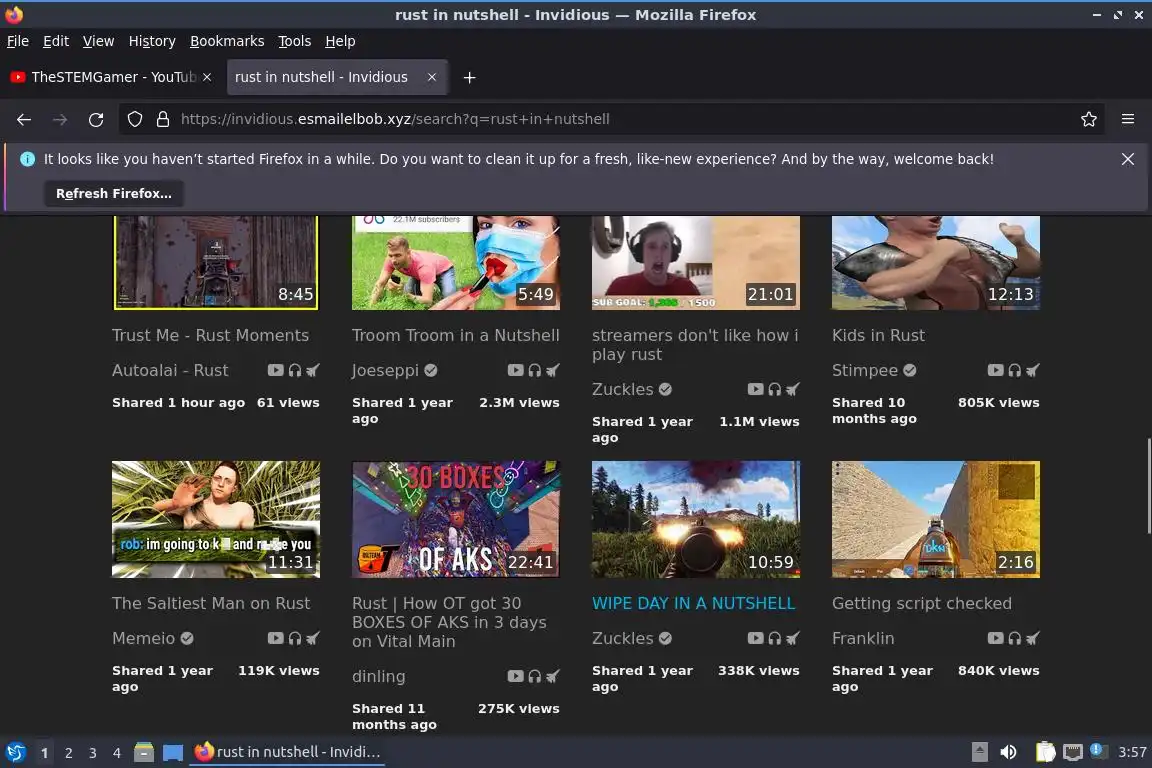Switch to workspace 4 in taskbar
The height and width of the screenshot is (768, 1152).
coord(116,753)
